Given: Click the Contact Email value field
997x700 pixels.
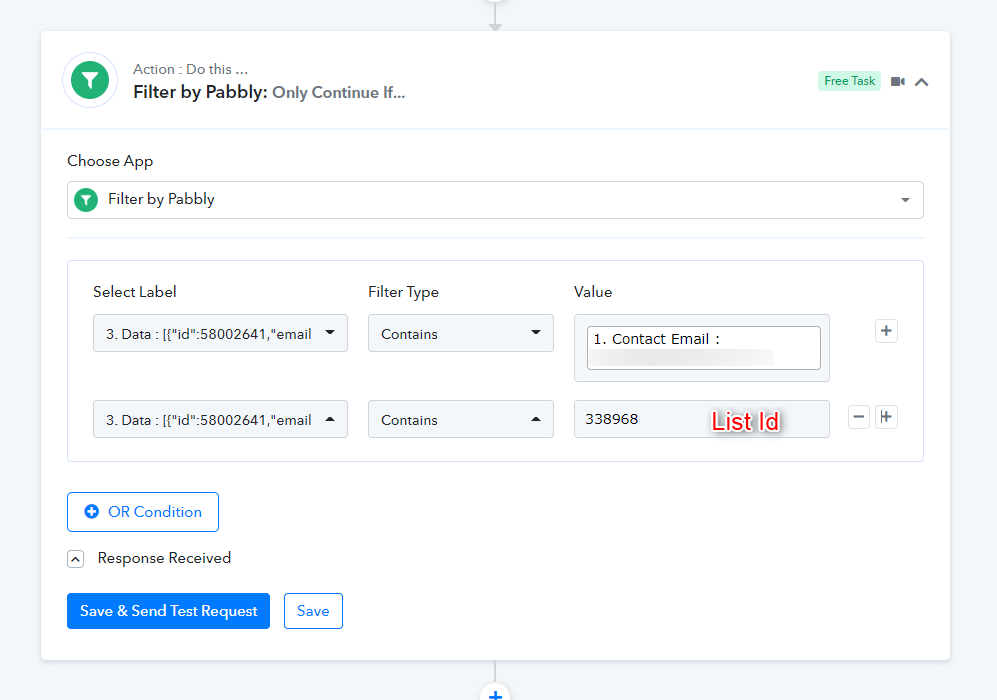Looking at the screenshot, I should point(703,348).
